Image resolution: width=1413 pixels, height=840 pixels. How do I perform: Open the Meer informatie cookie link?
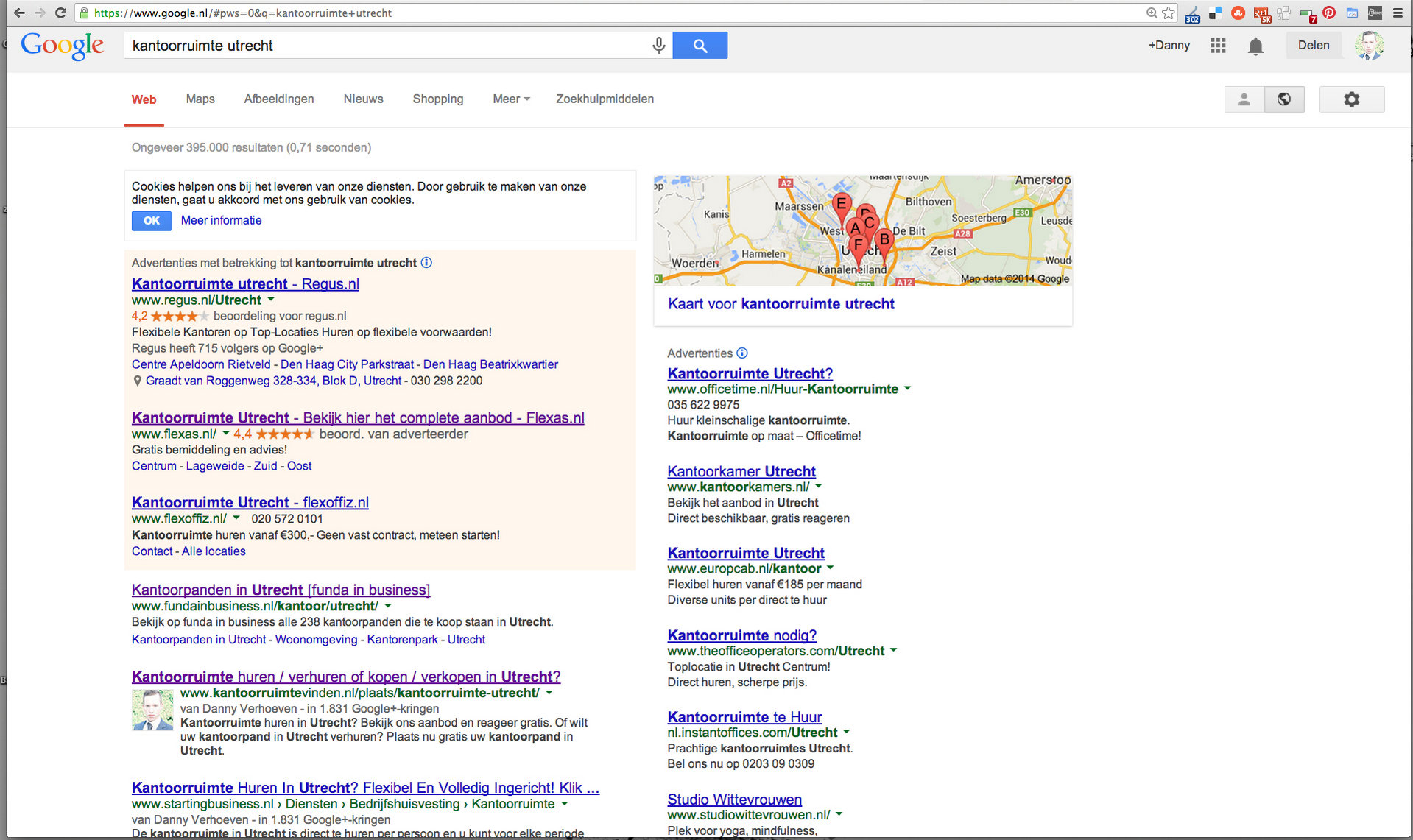222,220
